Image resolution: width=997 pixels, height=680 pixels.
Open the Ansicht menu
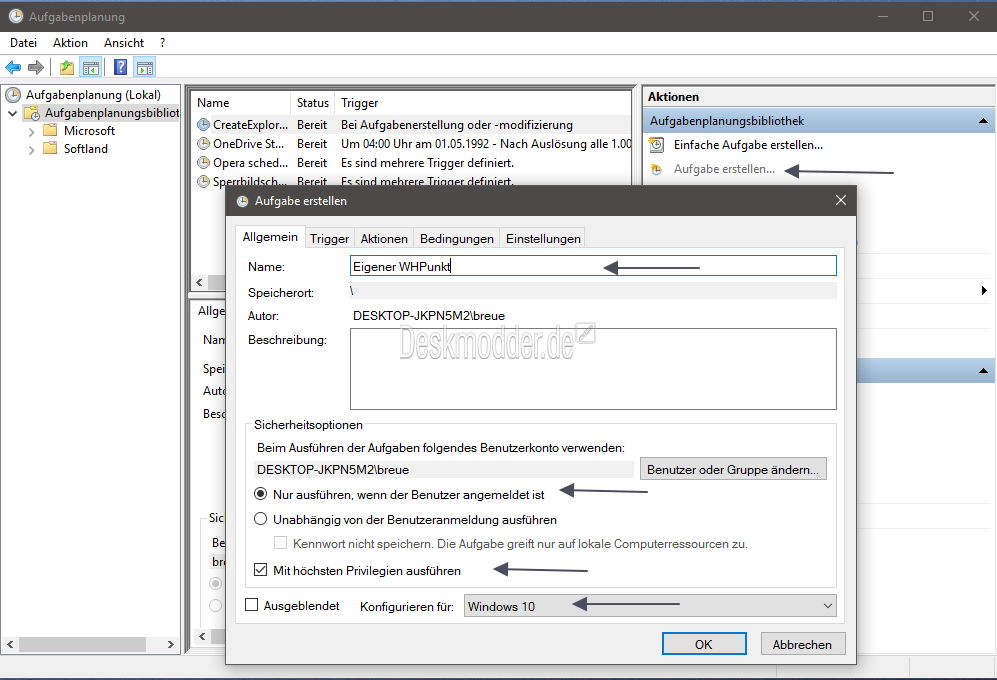coord(124,43)
